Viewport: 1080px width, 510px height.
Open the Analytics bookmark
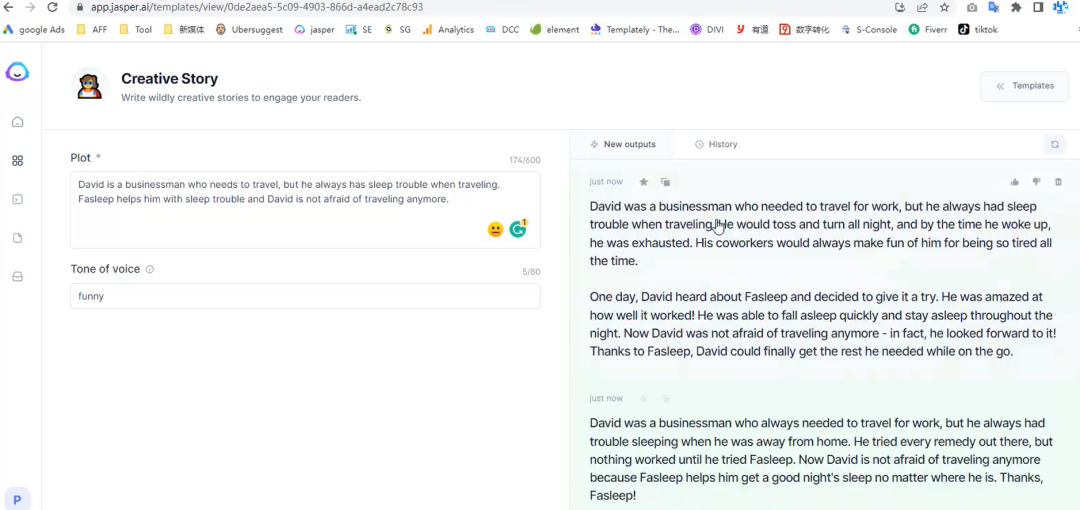tap(448, 30)
